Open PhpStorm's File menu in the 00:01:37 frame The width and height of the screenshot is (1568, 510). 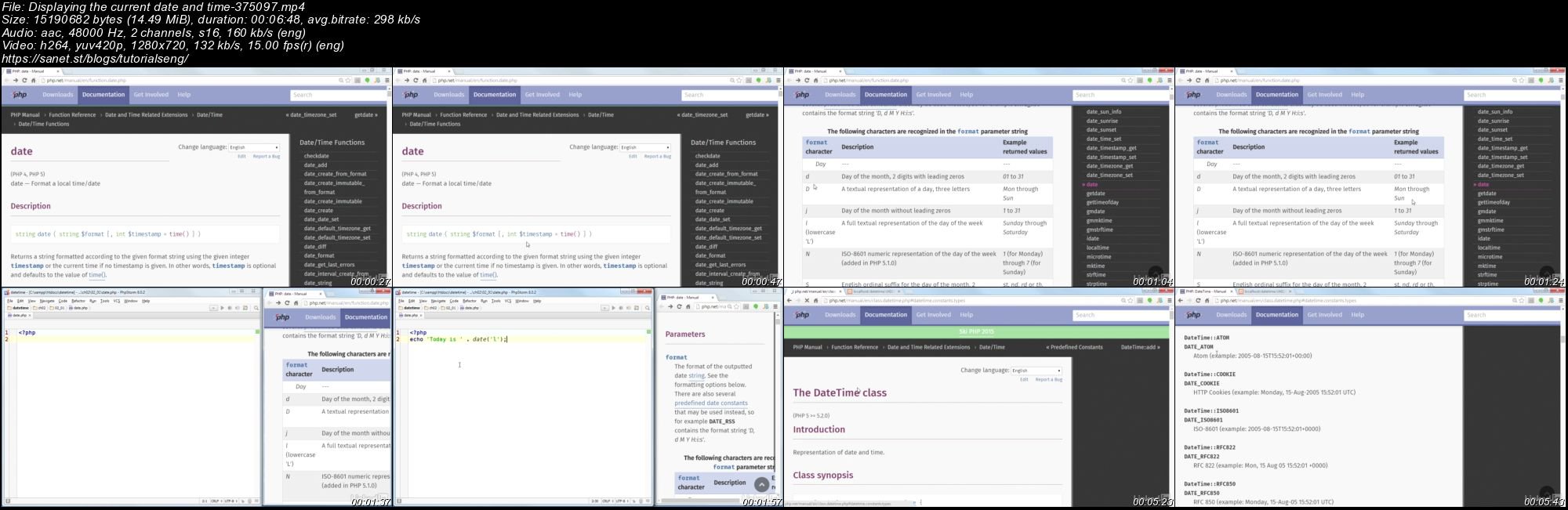click(x=10, y=301)
